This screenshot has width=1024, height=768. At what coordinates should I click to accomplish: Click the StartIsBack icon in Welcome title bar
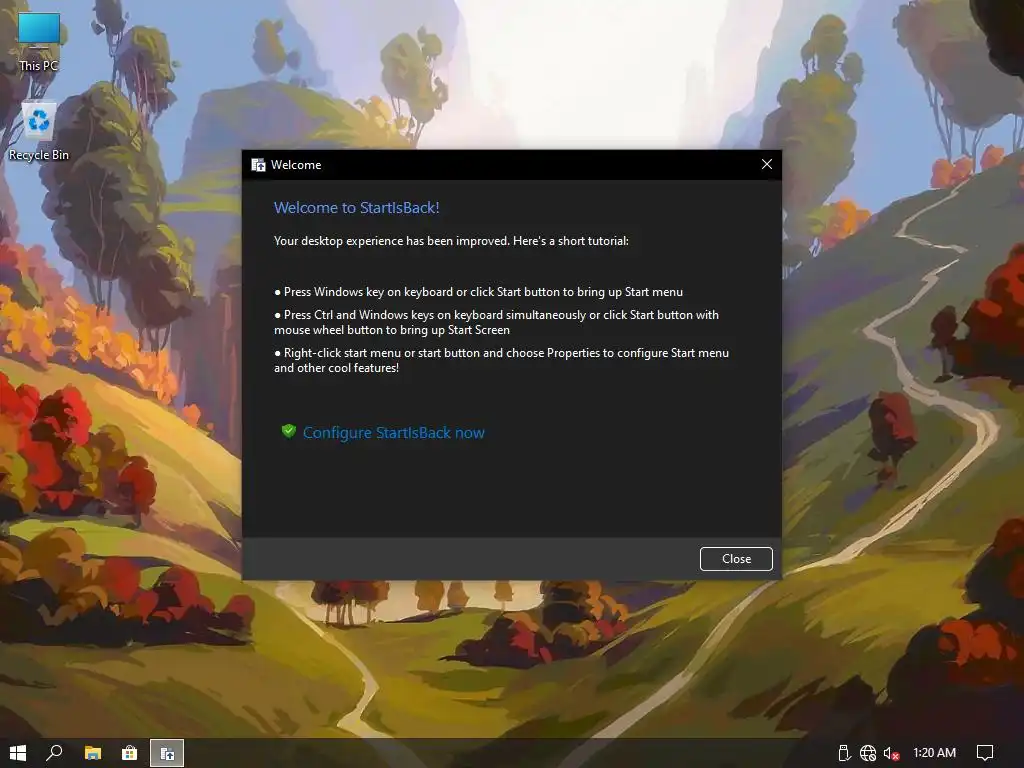pos(258,165)
